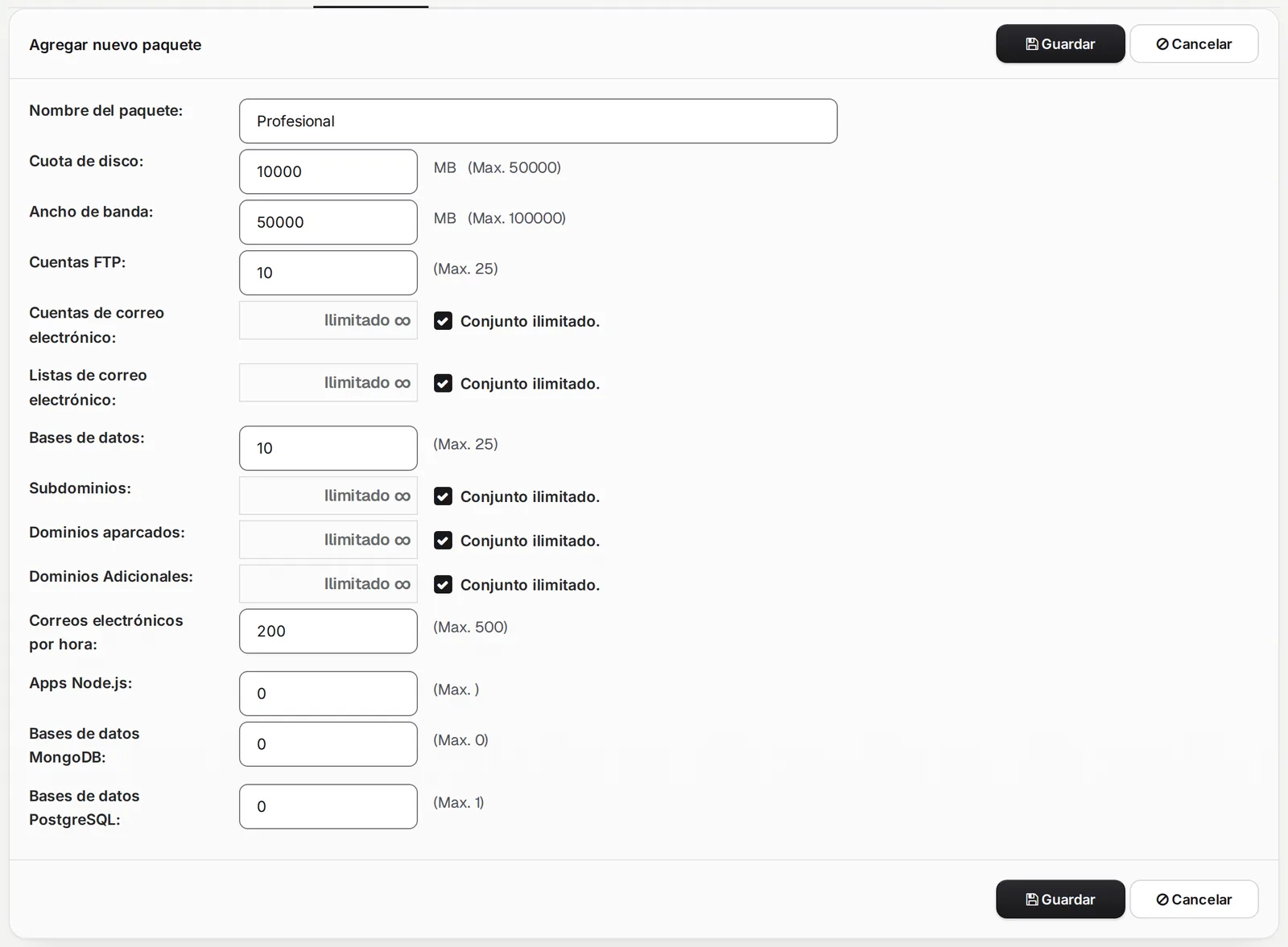The height and width of the screenshot is (947, 1288).
Task: Uncheck unlimited for Listas de correo electrónico
Action: [443, 383]
